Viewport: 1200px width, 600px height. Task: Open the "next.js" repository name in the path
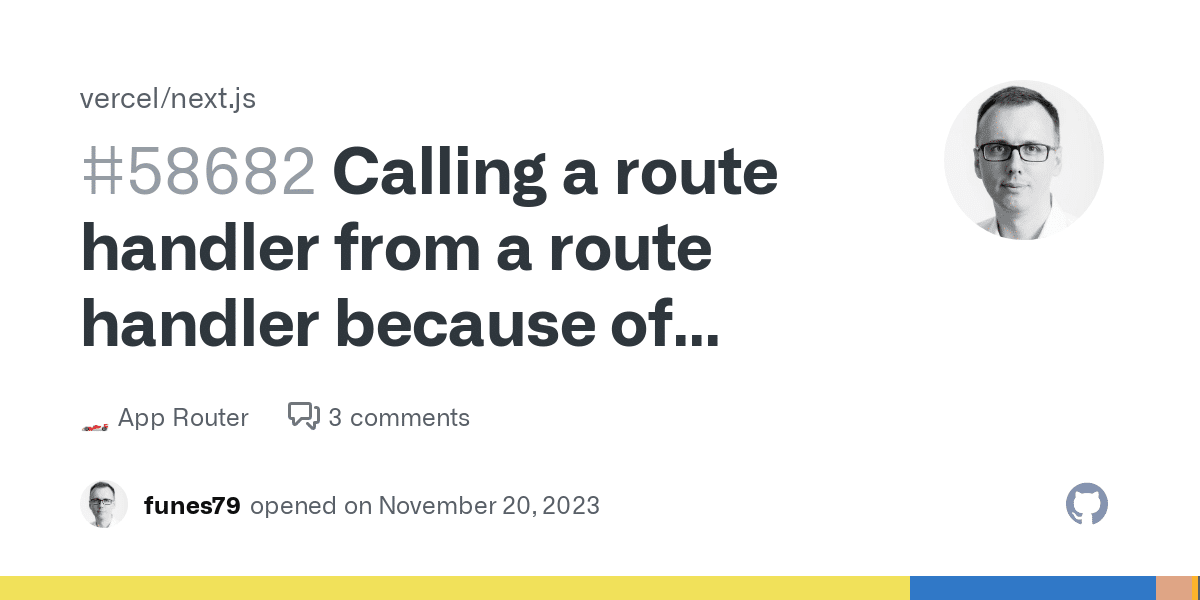(211, 99)
